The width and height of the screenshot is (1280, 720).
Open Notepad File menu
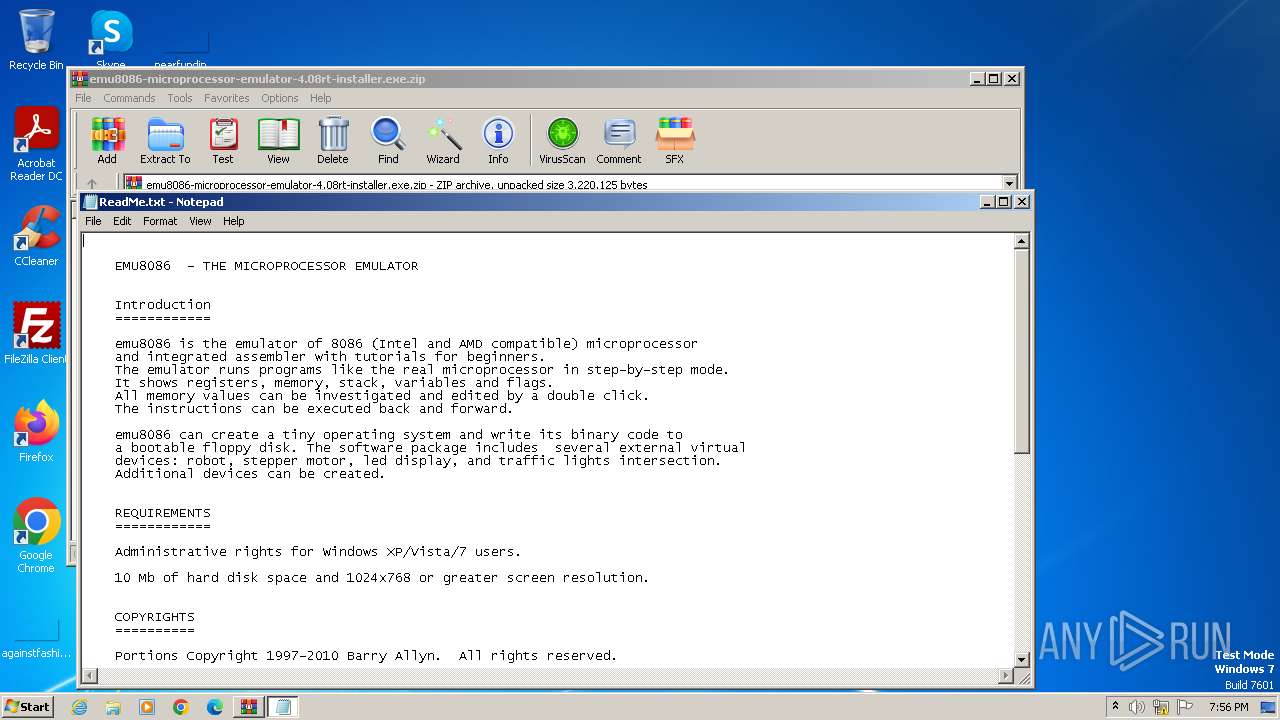pos(93,221)
